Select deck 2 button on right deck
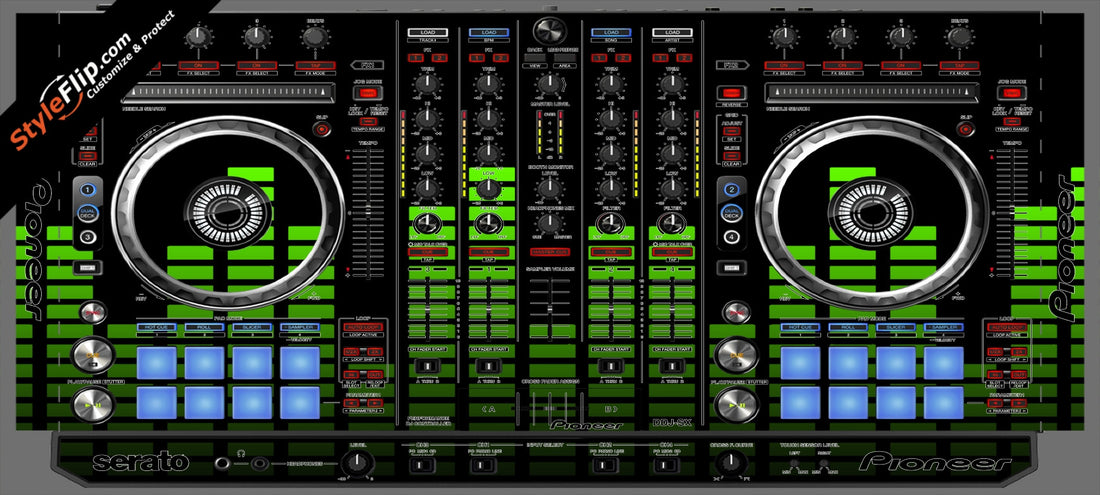This screenshot has width=1100, height=495. [x=731, y=189]
